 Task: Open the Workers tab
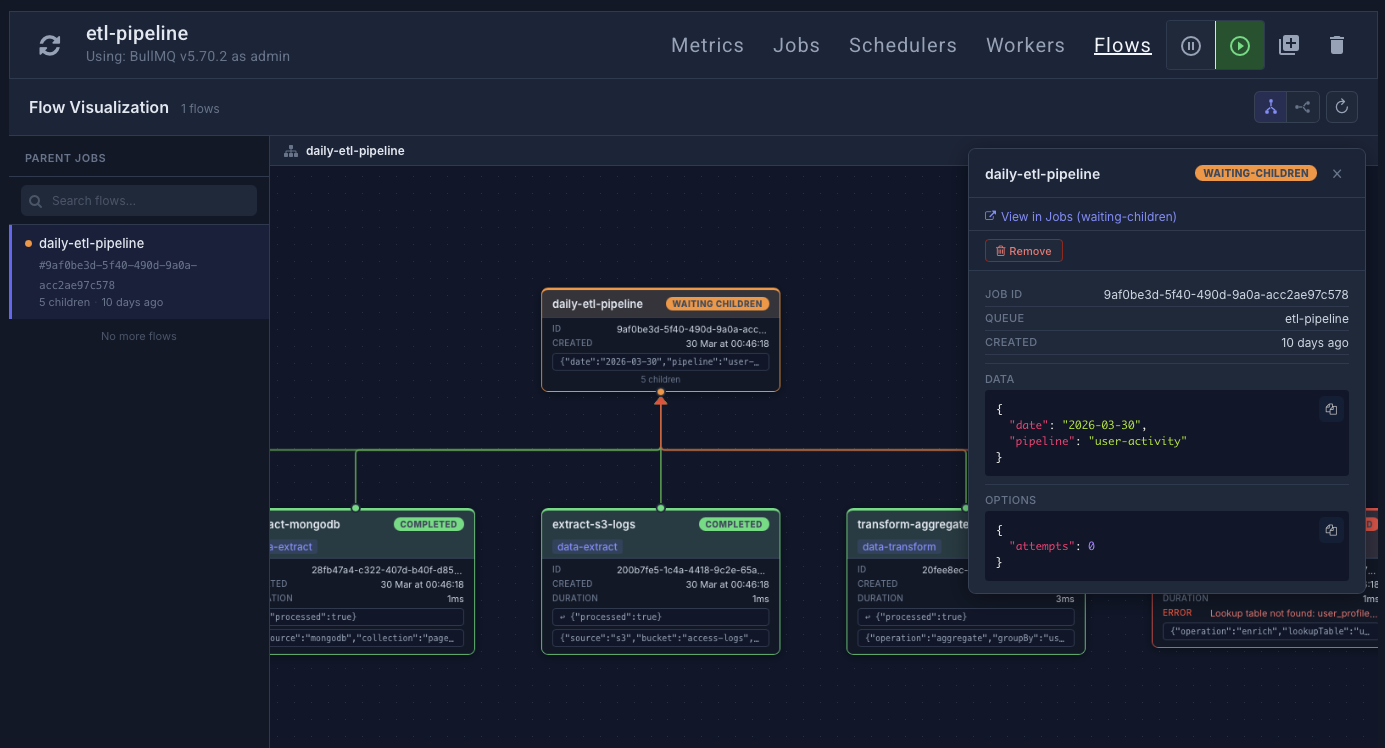1025,45
